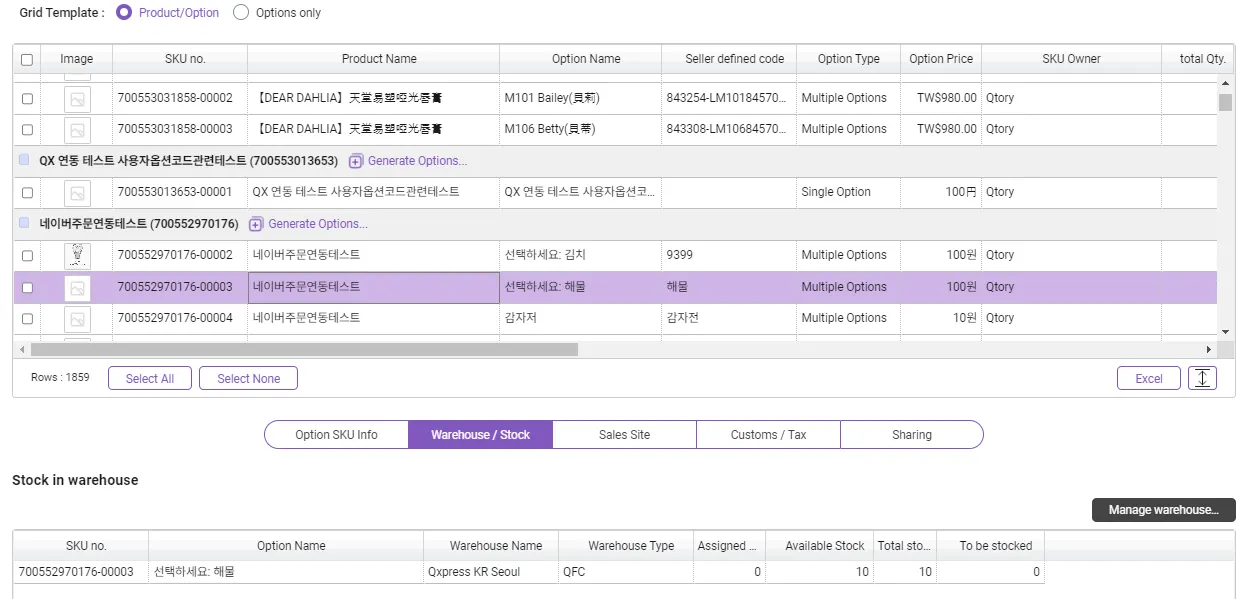Click the grid height expand icon beside Excel
The height and width of the screenshot is (599, 1249).
[1202, 378]
